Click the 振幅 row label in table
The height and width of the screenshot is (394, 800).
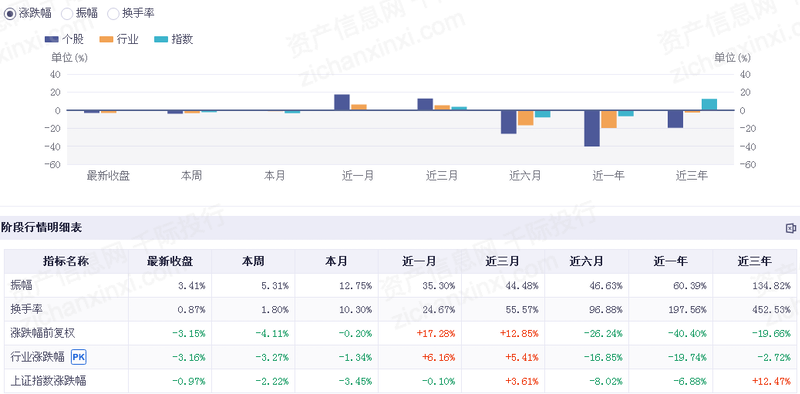21,286
